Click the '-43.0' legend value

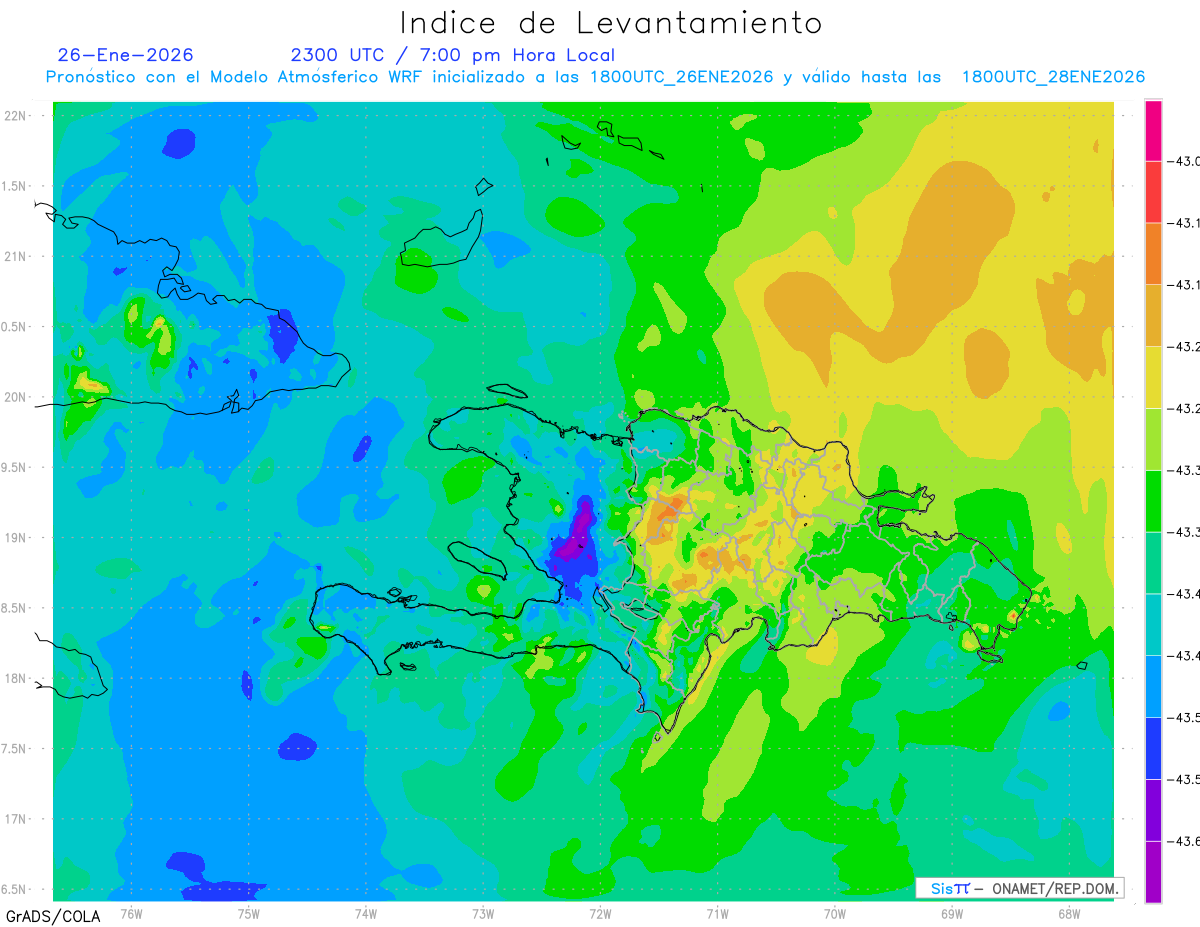[x=1183, y=162]
